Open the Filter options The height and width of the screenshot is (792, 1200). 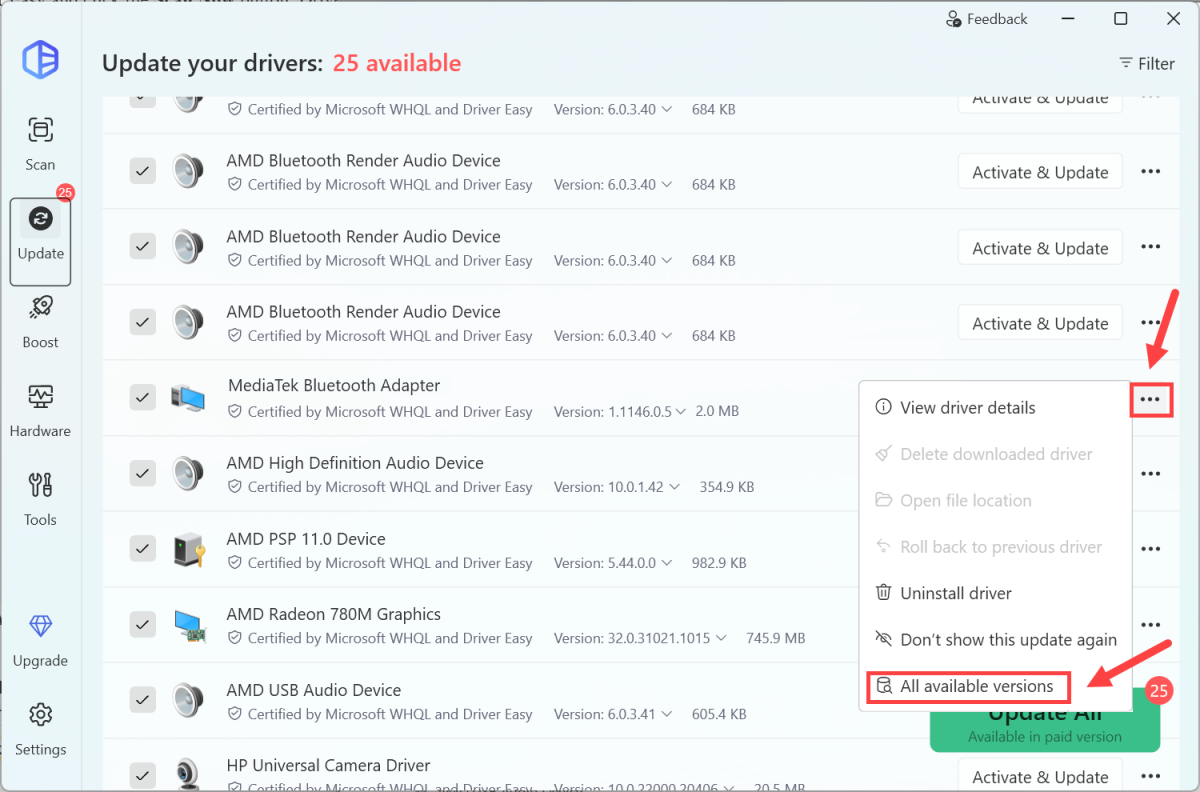(1146, 64)
